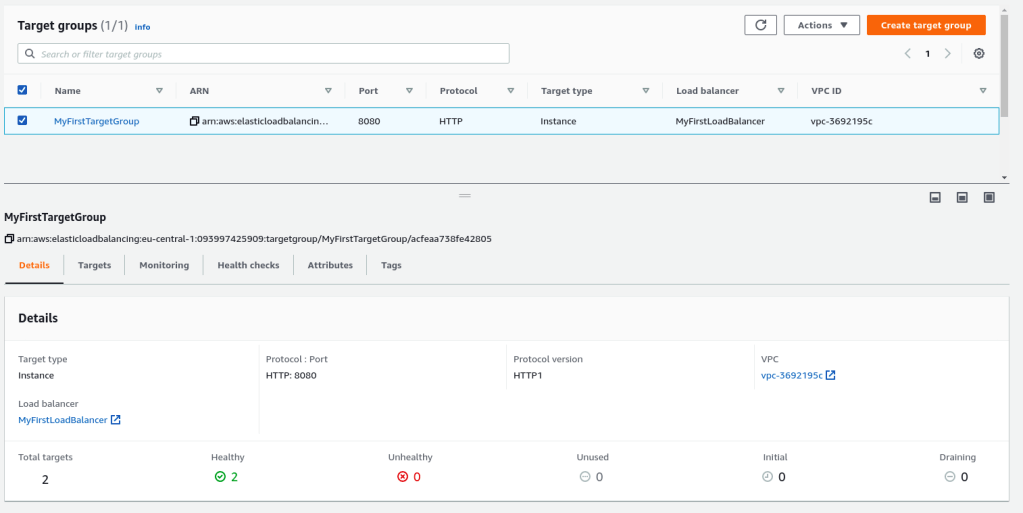Open the MyFirstTargetGroup name link

point(96,121)
